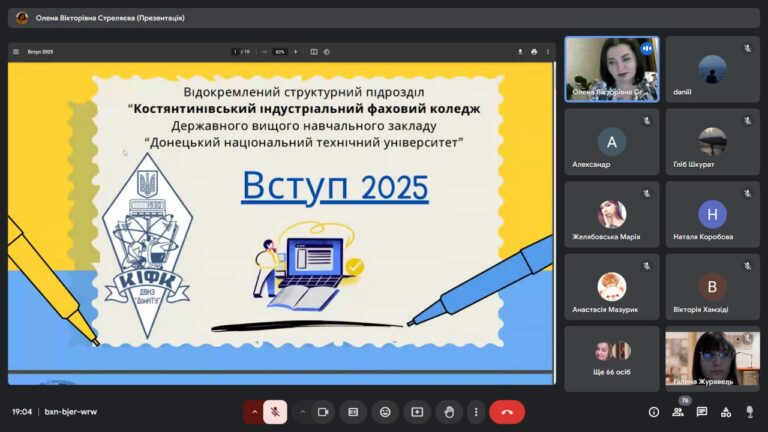The image size is (768, 432).
Task: Select Наталя Коробова participant tile
Action: coord(713,215)
